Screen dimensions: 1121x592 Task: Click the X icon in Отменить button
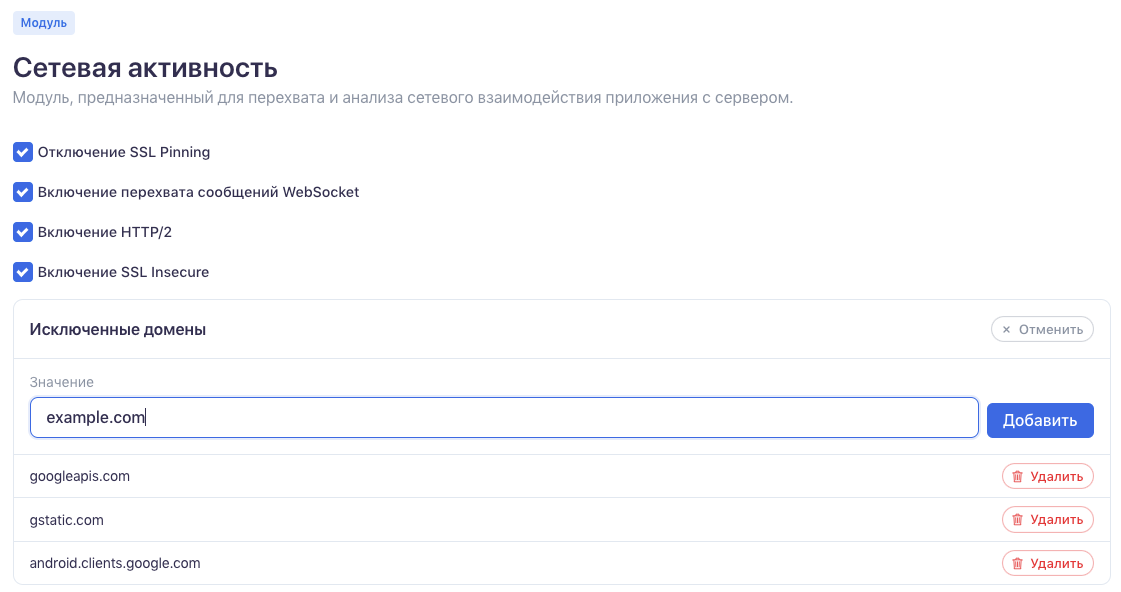[x=1006, y=329]
